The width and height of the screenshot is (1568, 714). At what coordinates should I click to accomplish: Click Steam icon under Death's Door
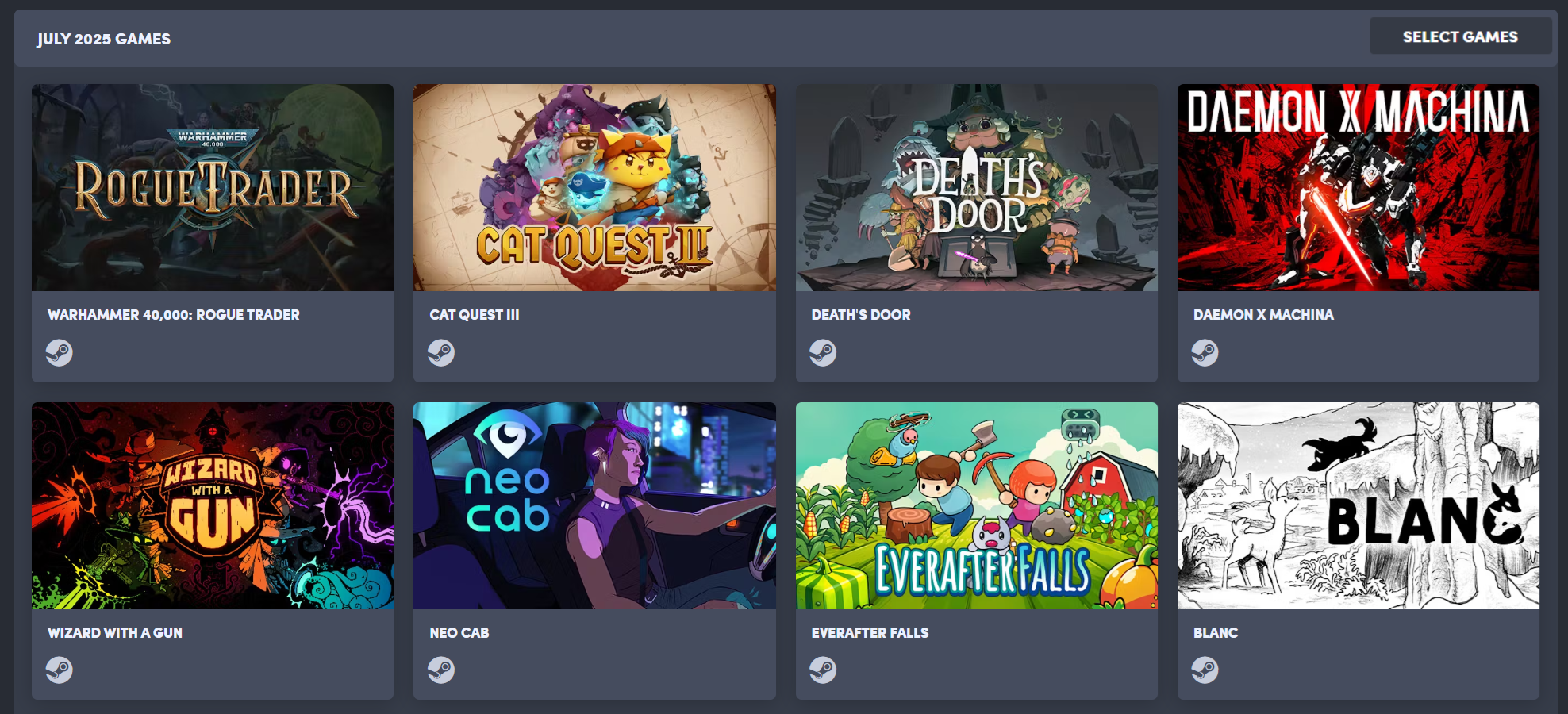823,352
